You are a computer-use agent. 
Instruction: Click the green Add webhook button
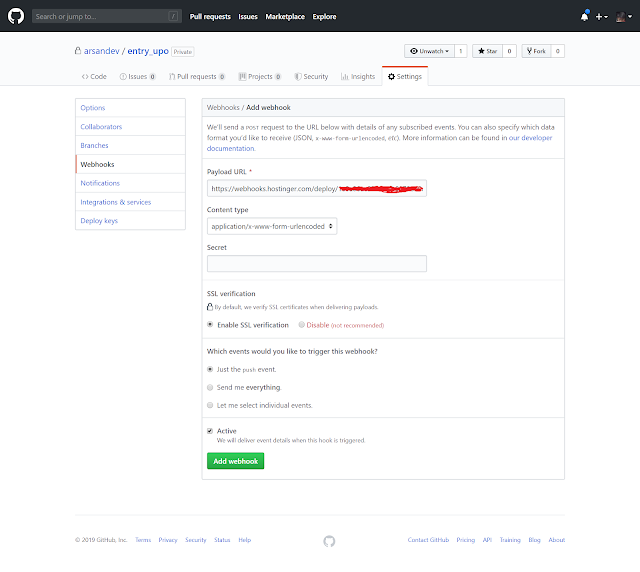[x=236, y=461]
